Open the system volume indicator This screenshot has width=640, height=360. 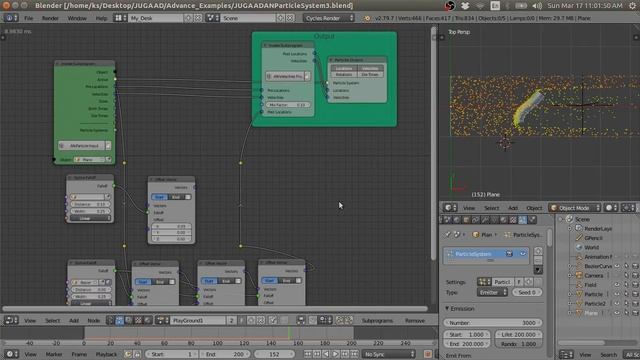(x=538, y=6)
